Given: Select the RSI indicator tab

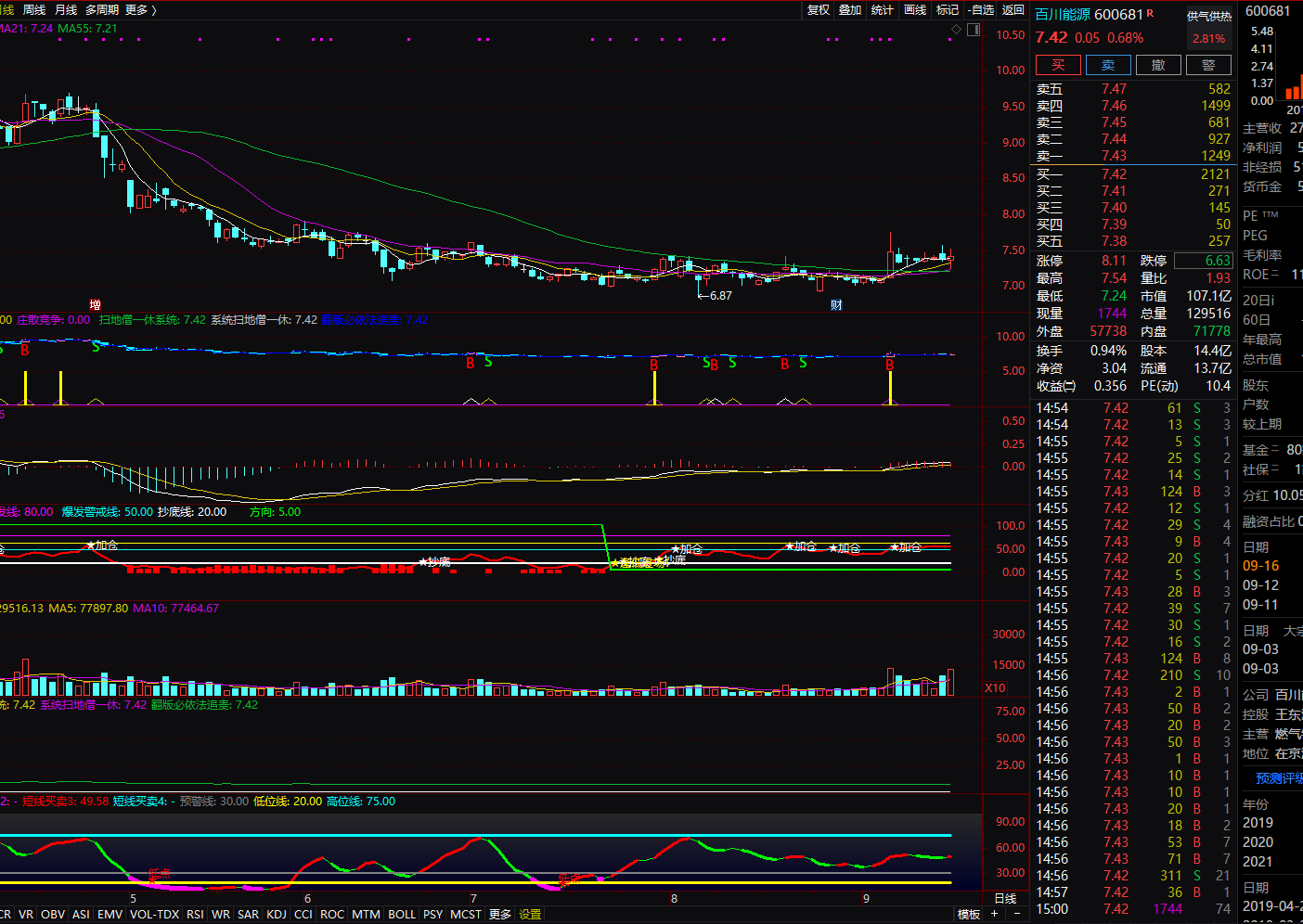Looking at the screenshot, I should click(x=195, y=914).
